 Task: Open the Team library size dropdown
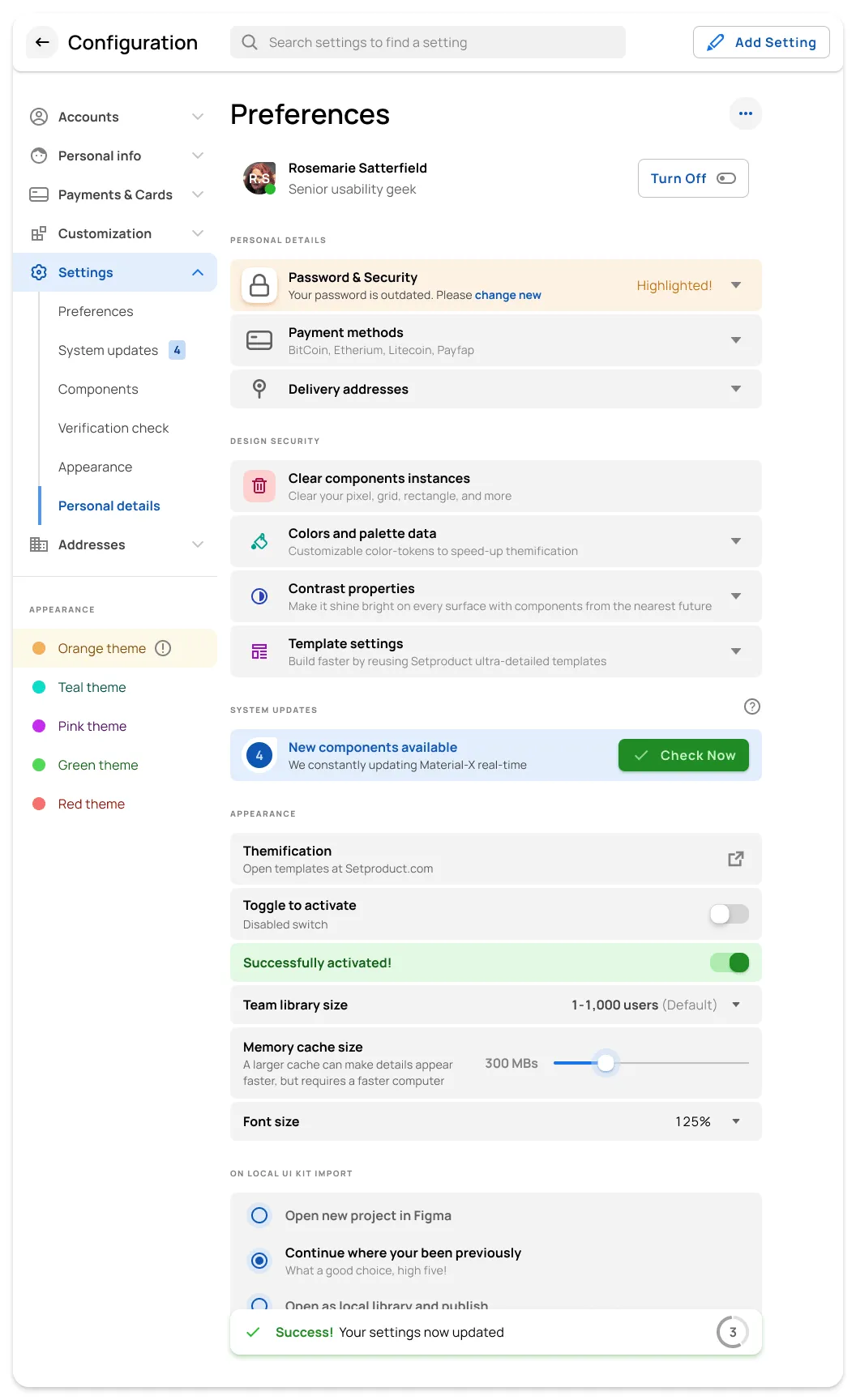[x=735, y=1005]
